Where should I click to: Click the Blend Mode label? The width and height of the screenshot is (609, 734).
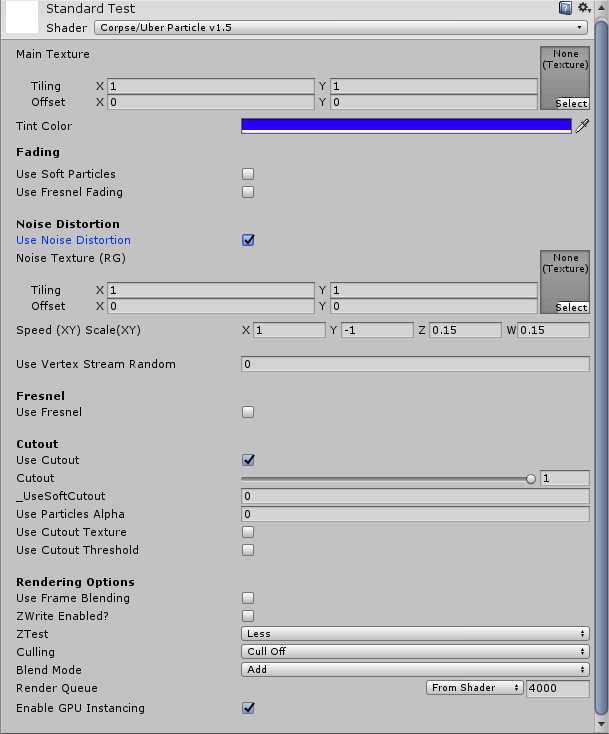point(49,670)
